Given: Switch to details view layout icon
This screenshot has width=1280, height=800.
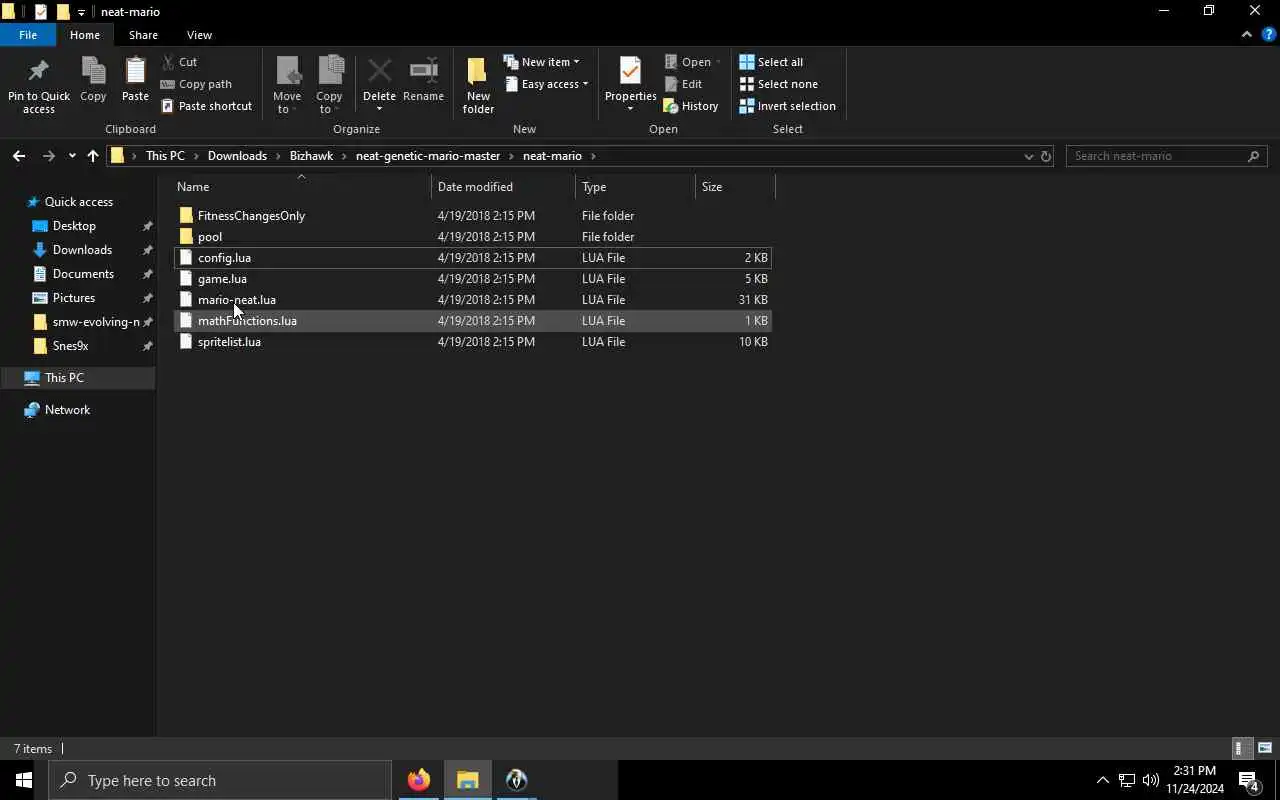Looking at the screenshot, I should (x=1240, y=748).
